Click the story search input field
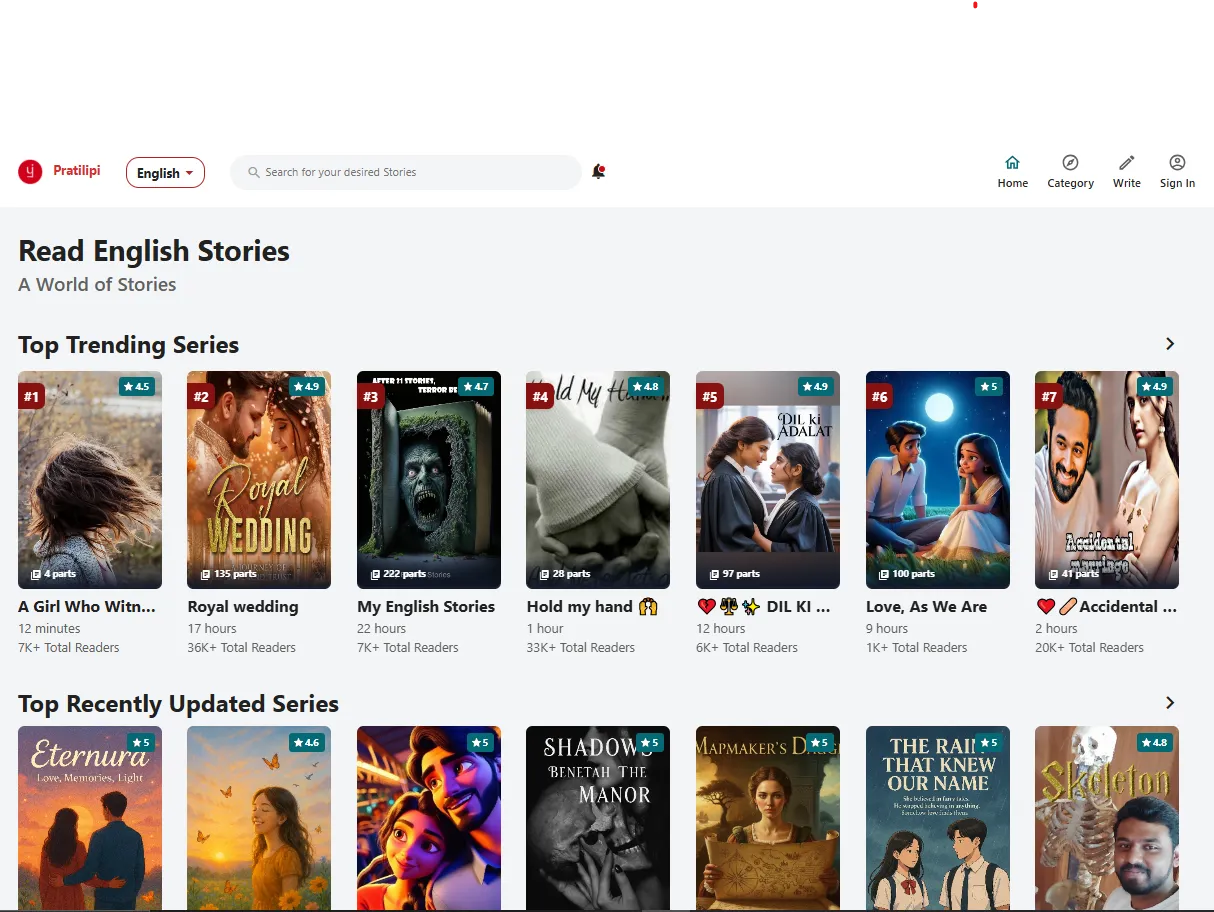1214x912 pixels. pos(405,172)
